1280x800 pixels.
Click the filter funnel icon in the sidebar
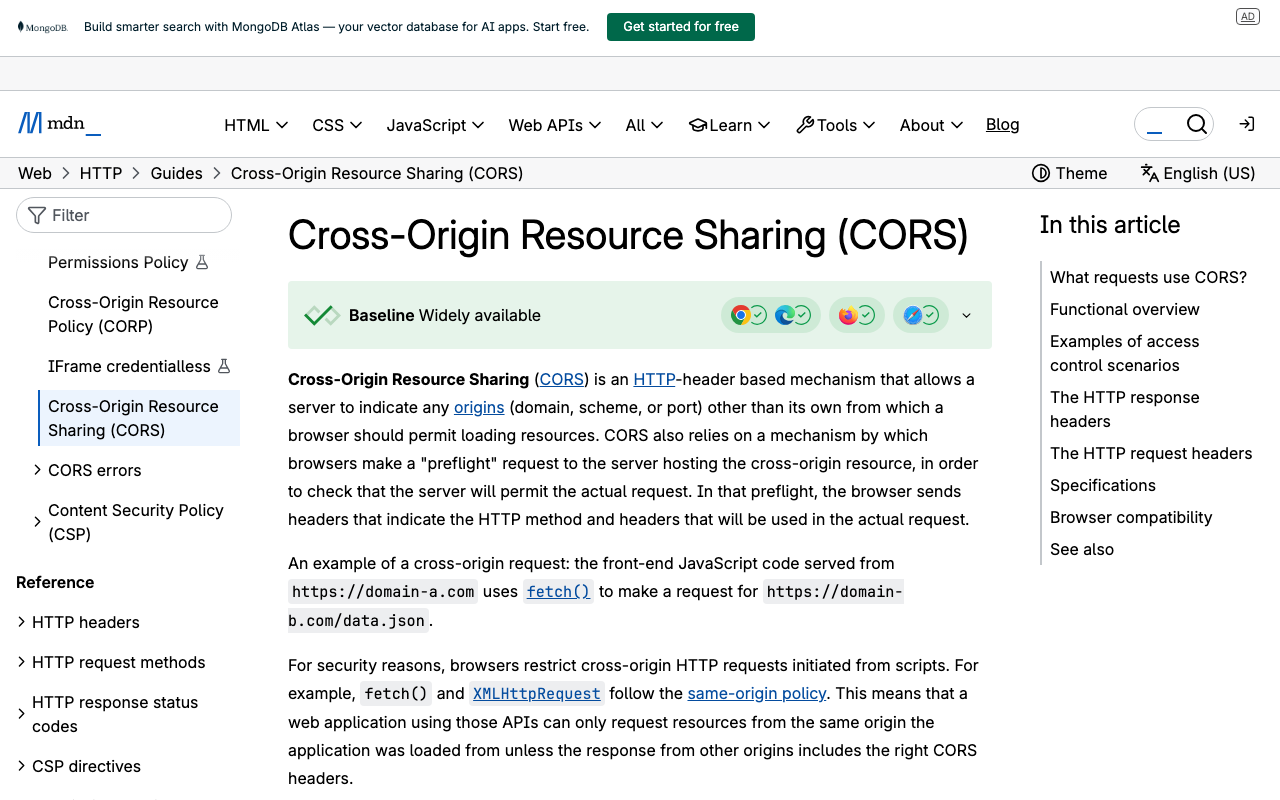coord(36,214)
